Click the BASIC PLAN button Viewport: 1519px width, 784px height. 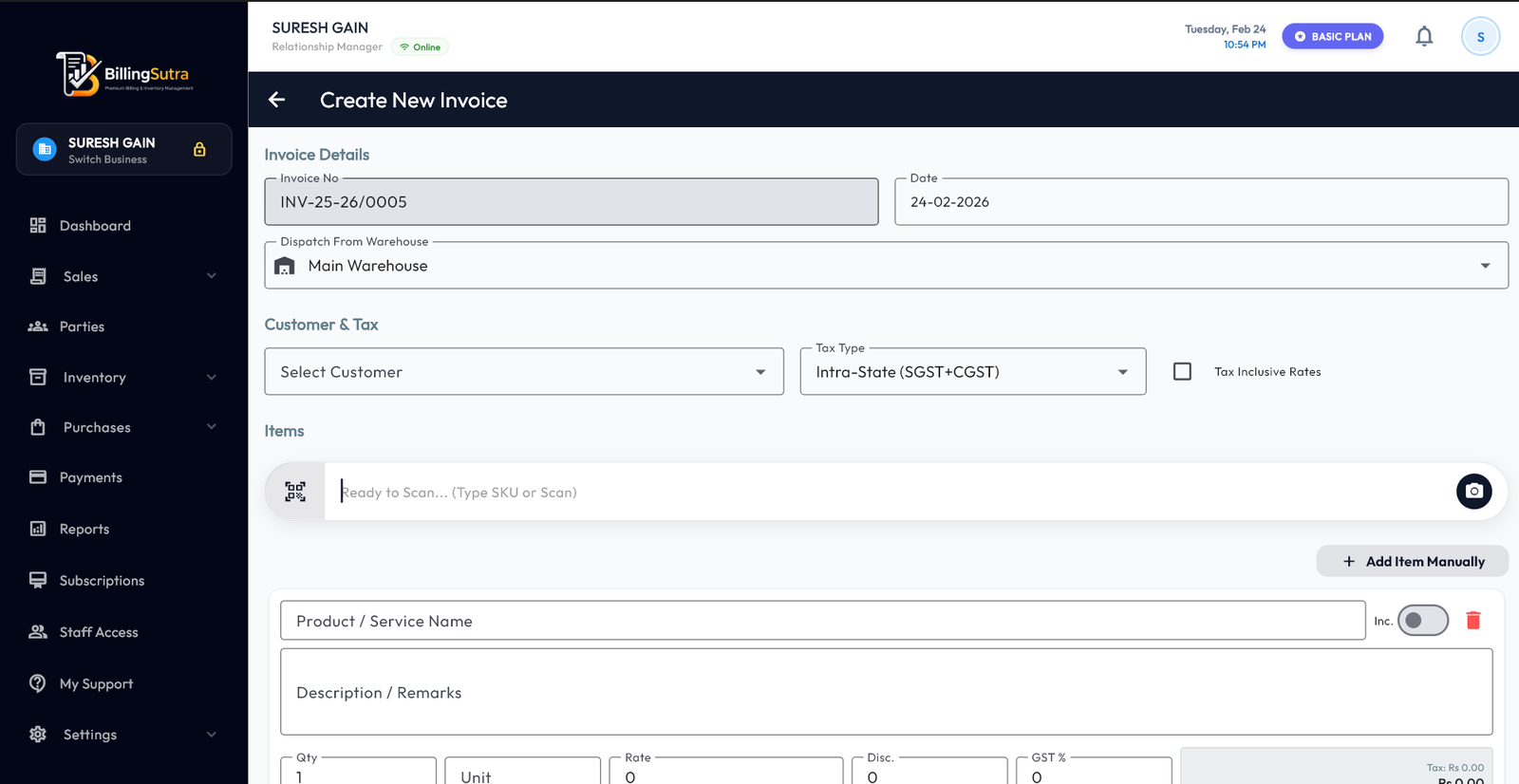[1333, 37]
